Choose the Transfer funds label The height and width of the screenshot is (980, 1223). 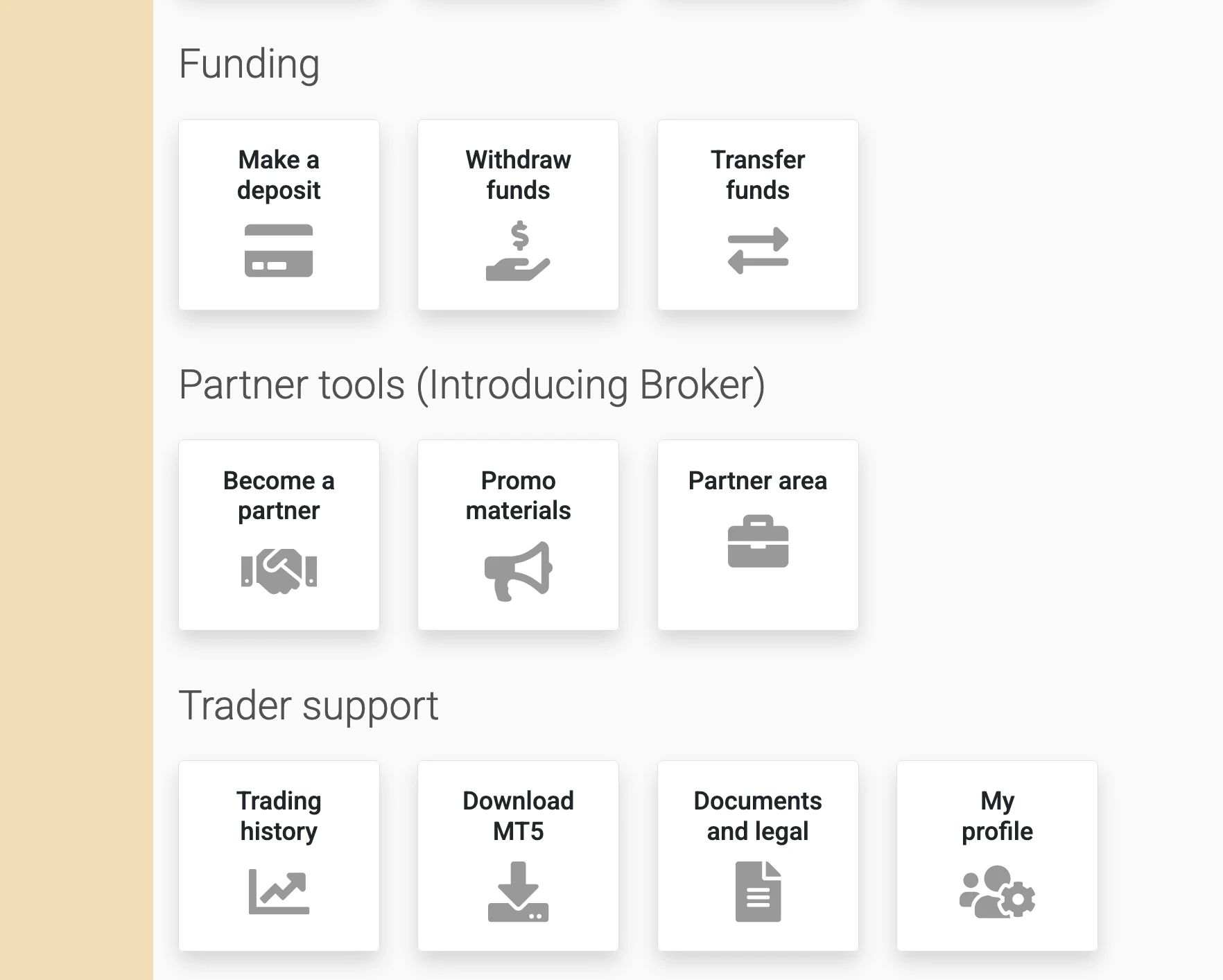pyautogui.click(x=758, y=175)
